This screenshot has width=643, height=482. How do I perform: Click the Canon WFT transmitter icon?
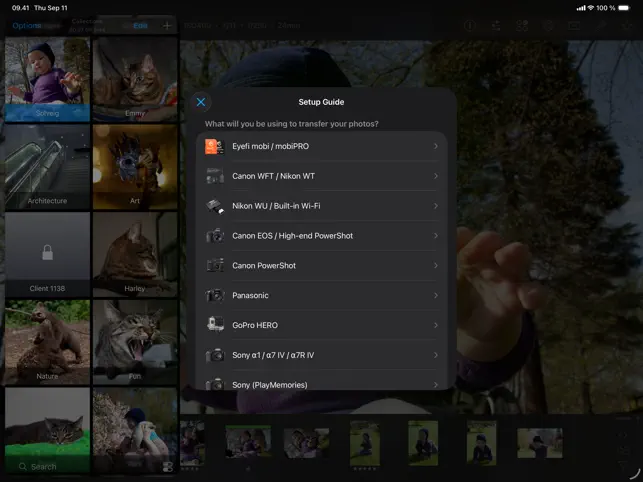click(214, 176)
